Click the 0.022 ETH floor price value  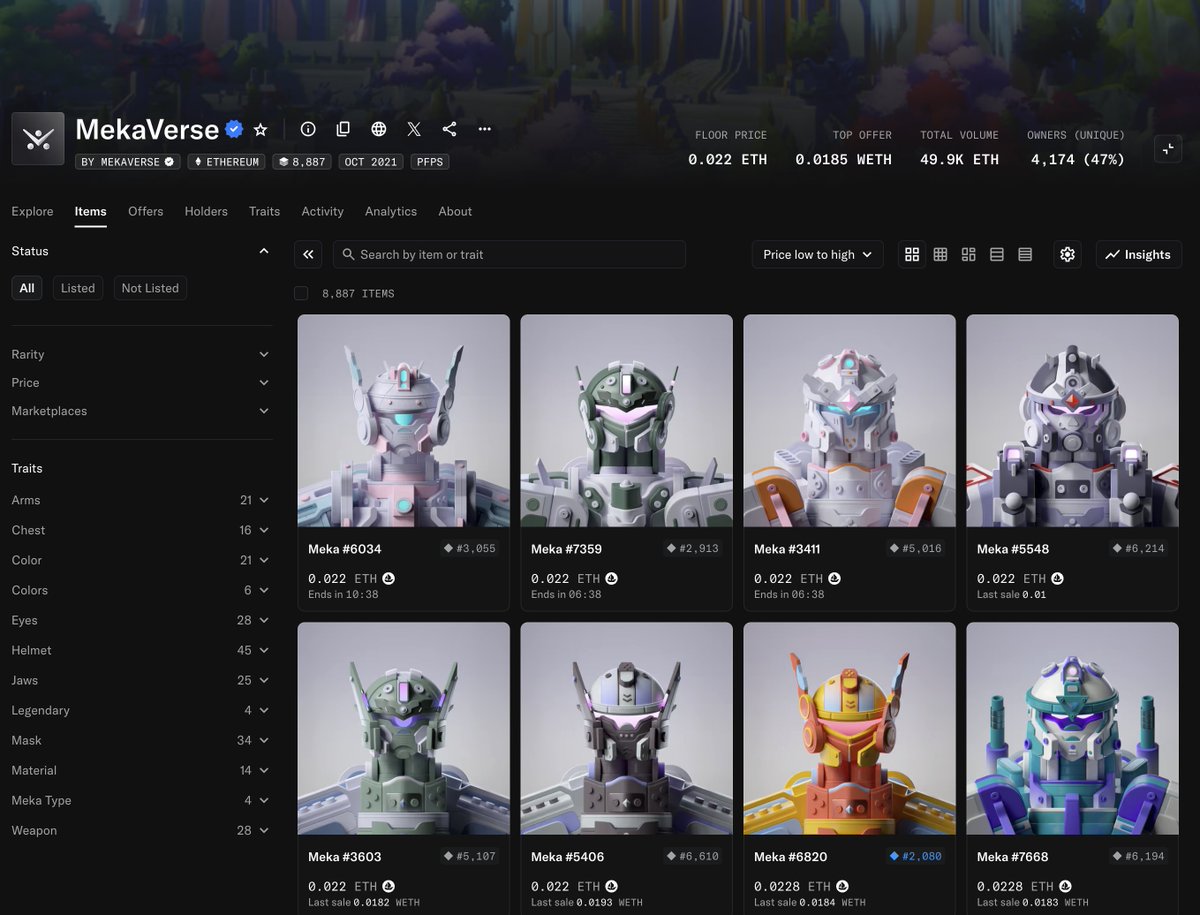pos(728,160)
